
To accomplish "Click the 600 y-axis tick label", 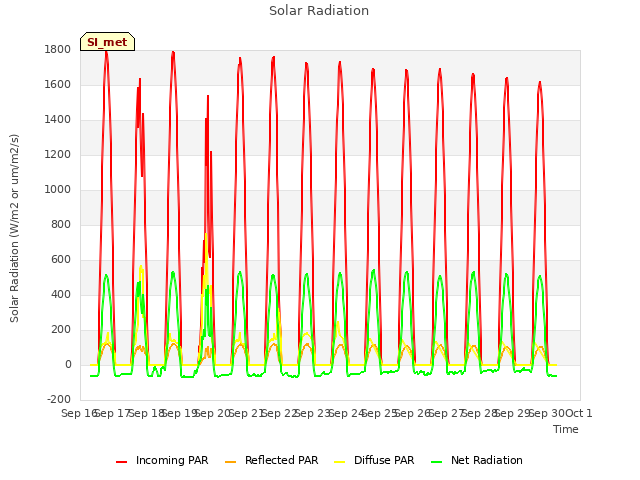I will (x=61, y=260).
